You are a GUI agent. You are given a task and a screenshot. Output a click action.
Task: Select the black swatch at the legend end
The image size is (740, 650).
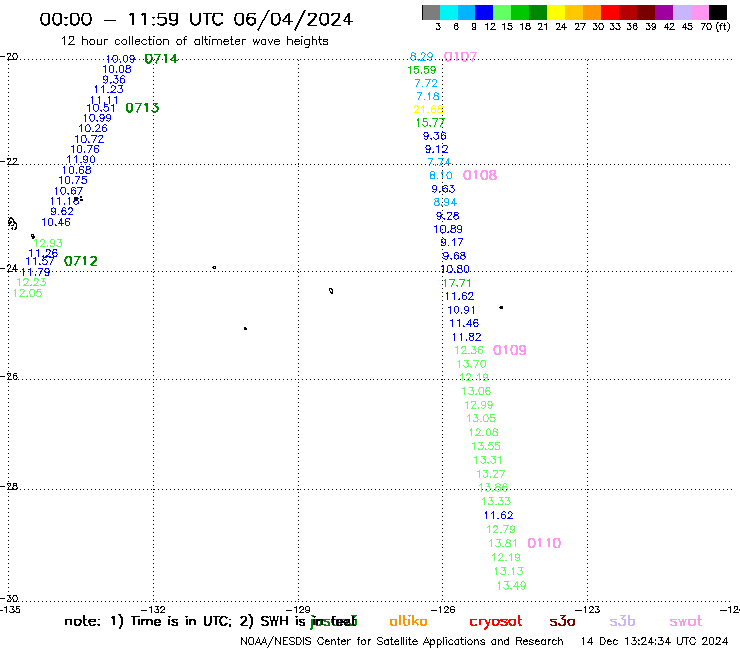[718, 12]
